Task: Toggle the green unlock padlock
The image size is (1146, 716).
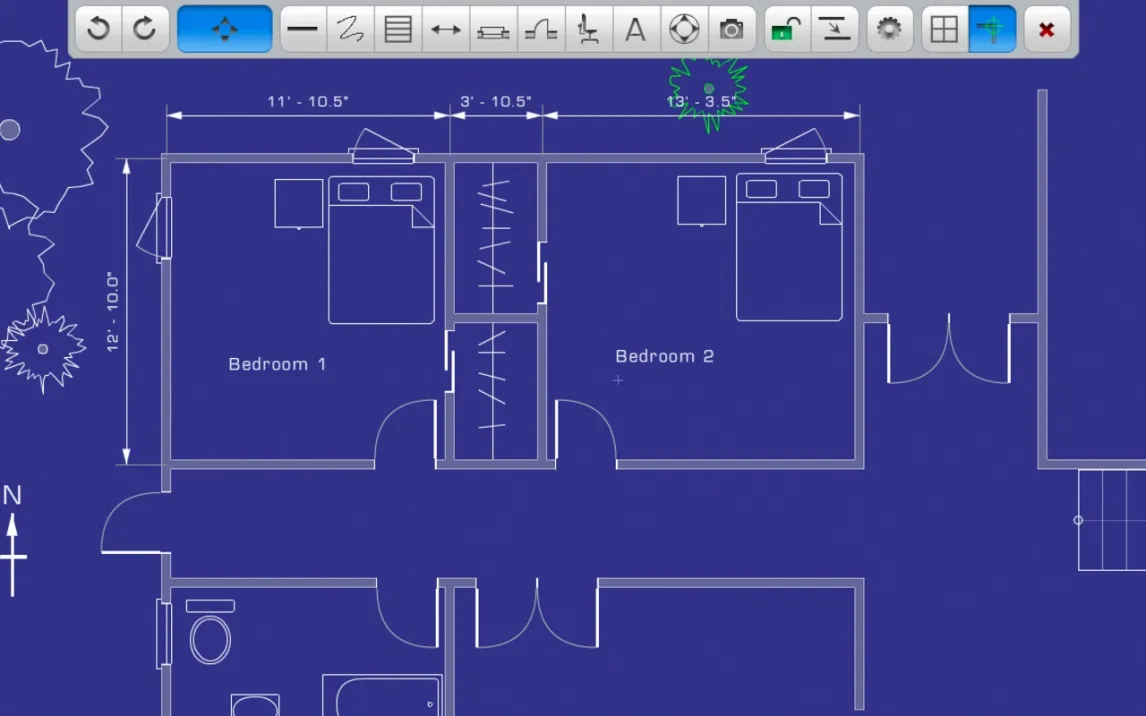Action: (x=787, y=29)
